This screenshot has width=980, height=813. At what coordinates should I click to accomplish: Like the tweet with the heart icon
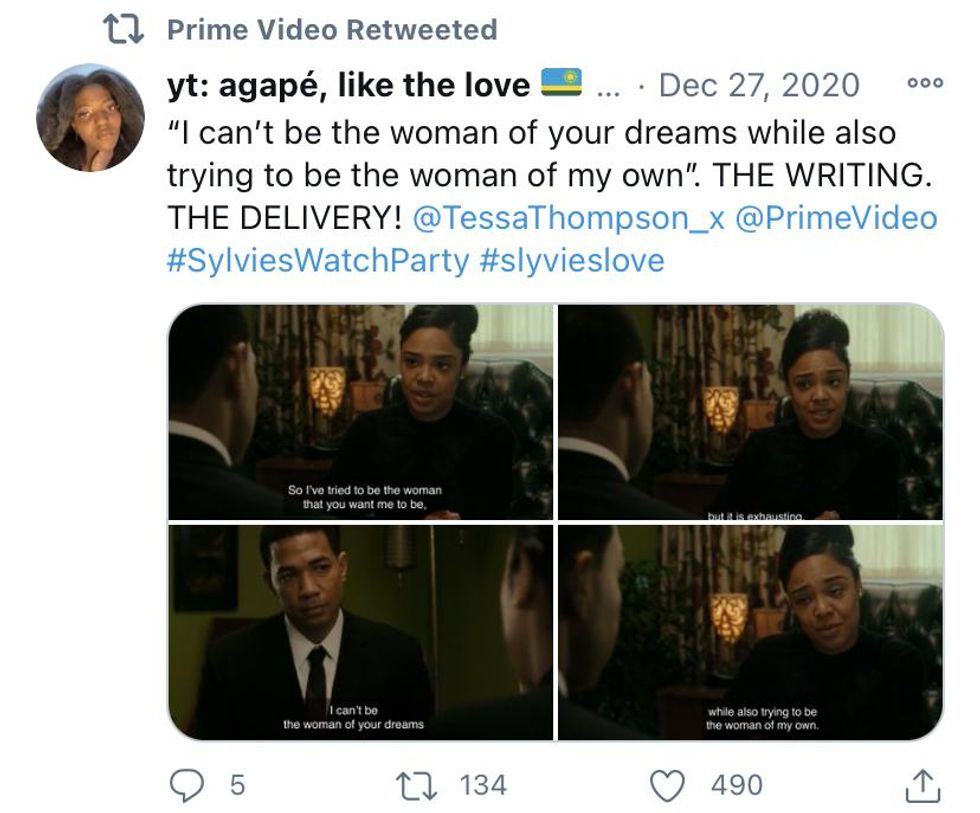point(667,785)
